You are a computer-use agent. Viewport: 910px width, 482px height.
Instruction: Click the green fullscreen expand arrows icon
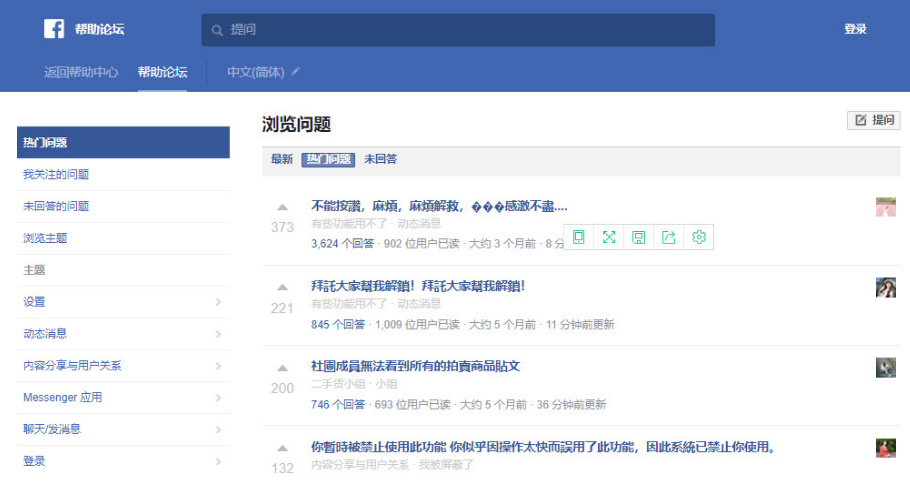[608, 237]
